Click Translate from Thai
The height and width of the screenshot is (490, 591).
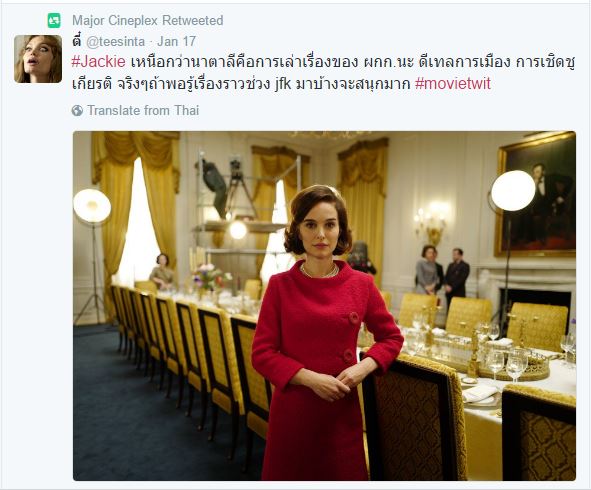143,110
